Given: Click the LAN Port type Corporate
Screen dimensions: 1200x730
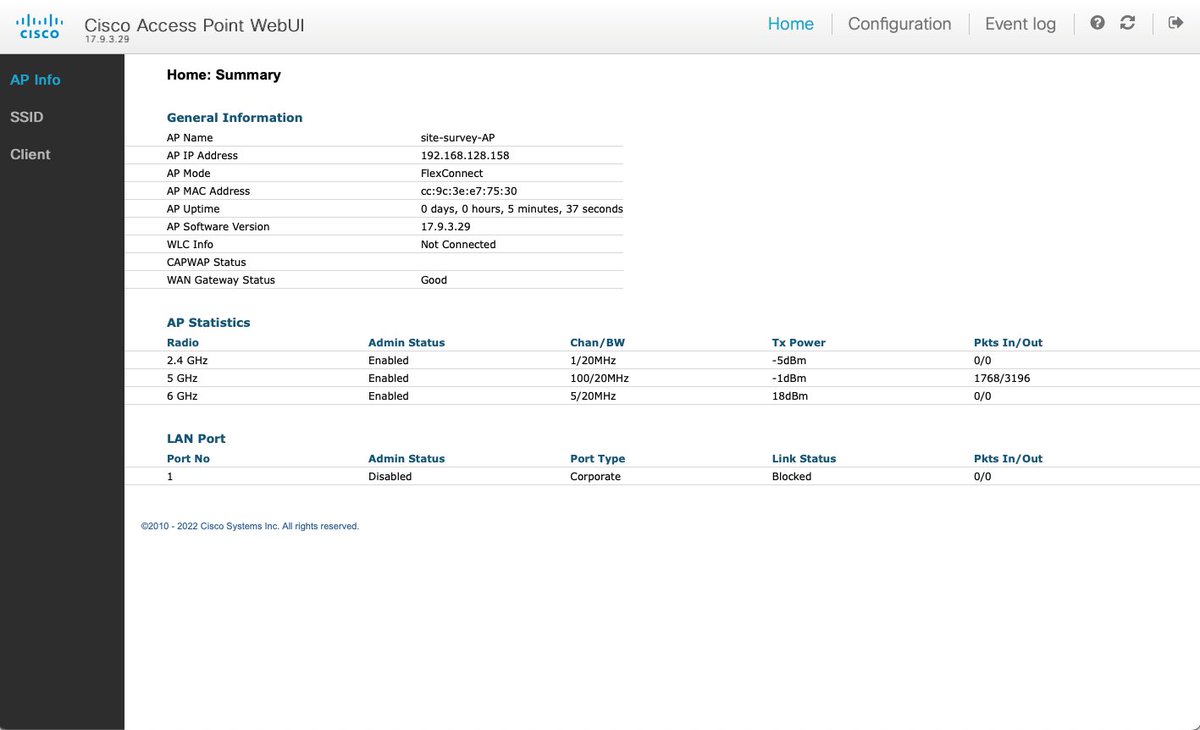Looking at the screenshot, I should coord(595,476).
